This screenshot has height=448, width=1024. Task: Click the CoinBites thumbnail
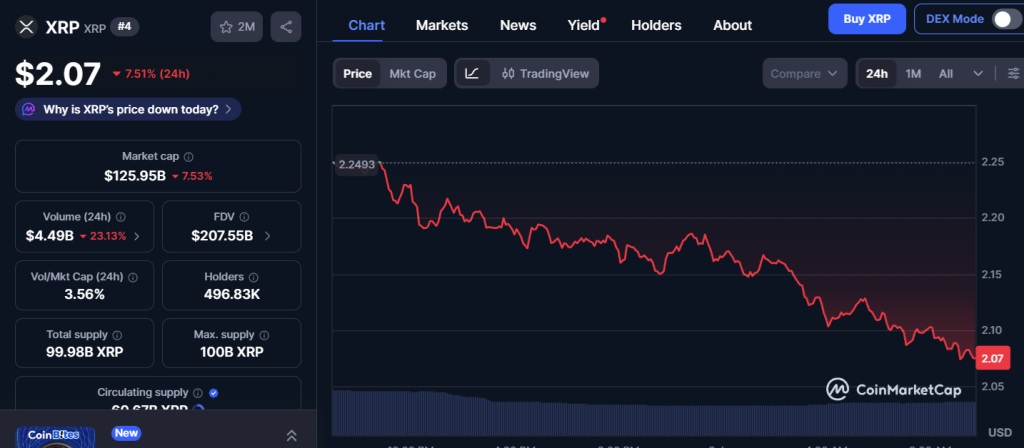(56, 437)
